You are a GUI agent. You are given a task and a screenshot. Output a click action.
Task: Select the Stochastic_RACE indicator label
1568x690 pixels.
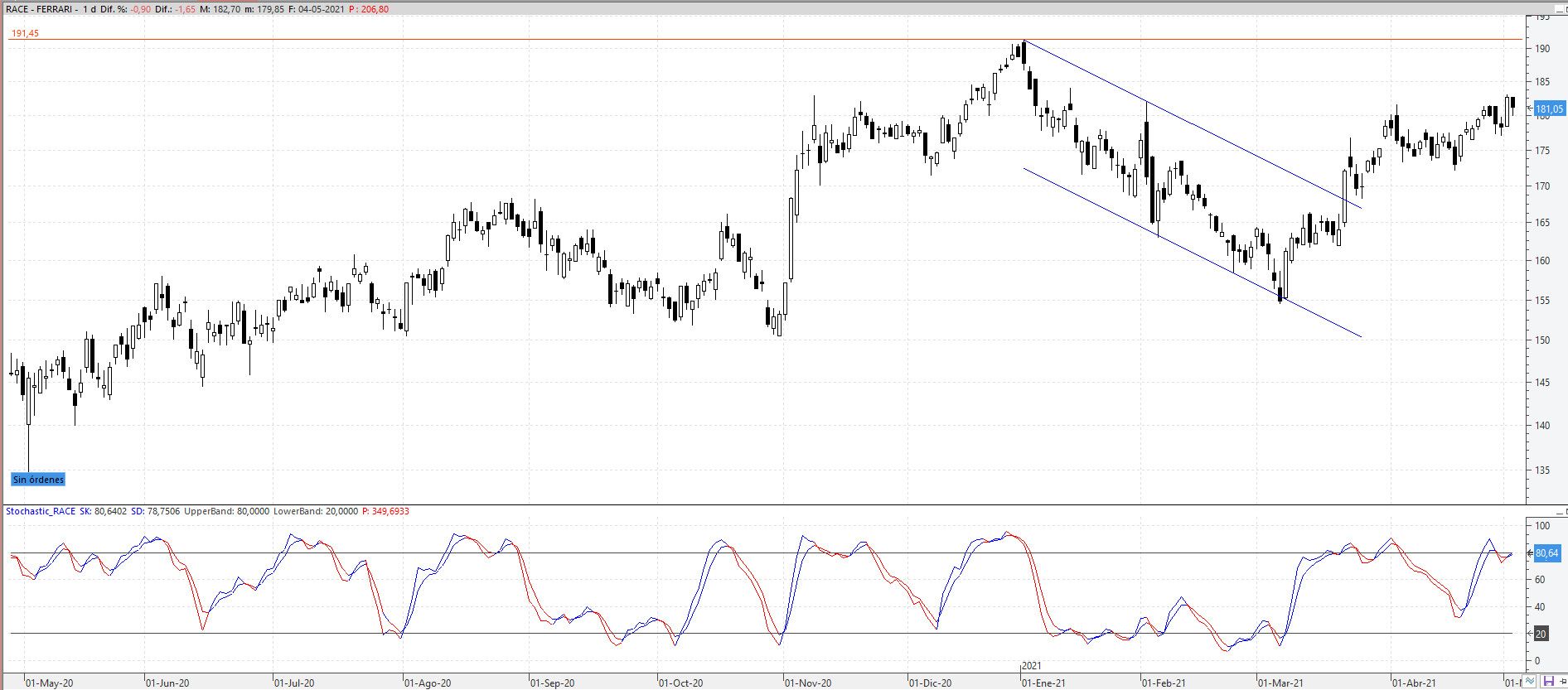click(x=41, y=511)
